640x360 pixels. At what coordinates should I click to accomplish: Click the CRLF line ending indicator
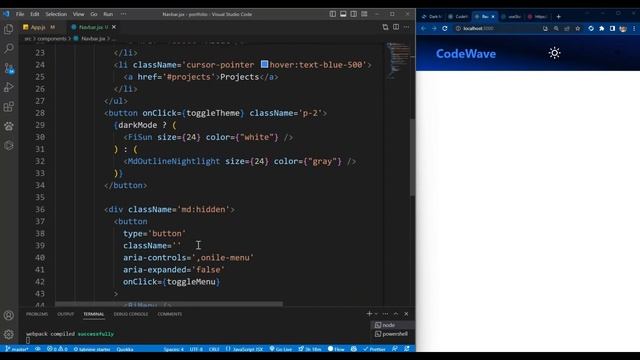click(214, 349)
